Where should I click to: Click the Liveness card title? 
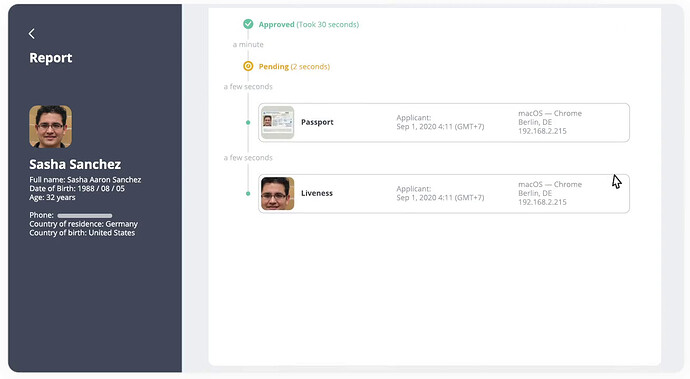coord(317,193)
